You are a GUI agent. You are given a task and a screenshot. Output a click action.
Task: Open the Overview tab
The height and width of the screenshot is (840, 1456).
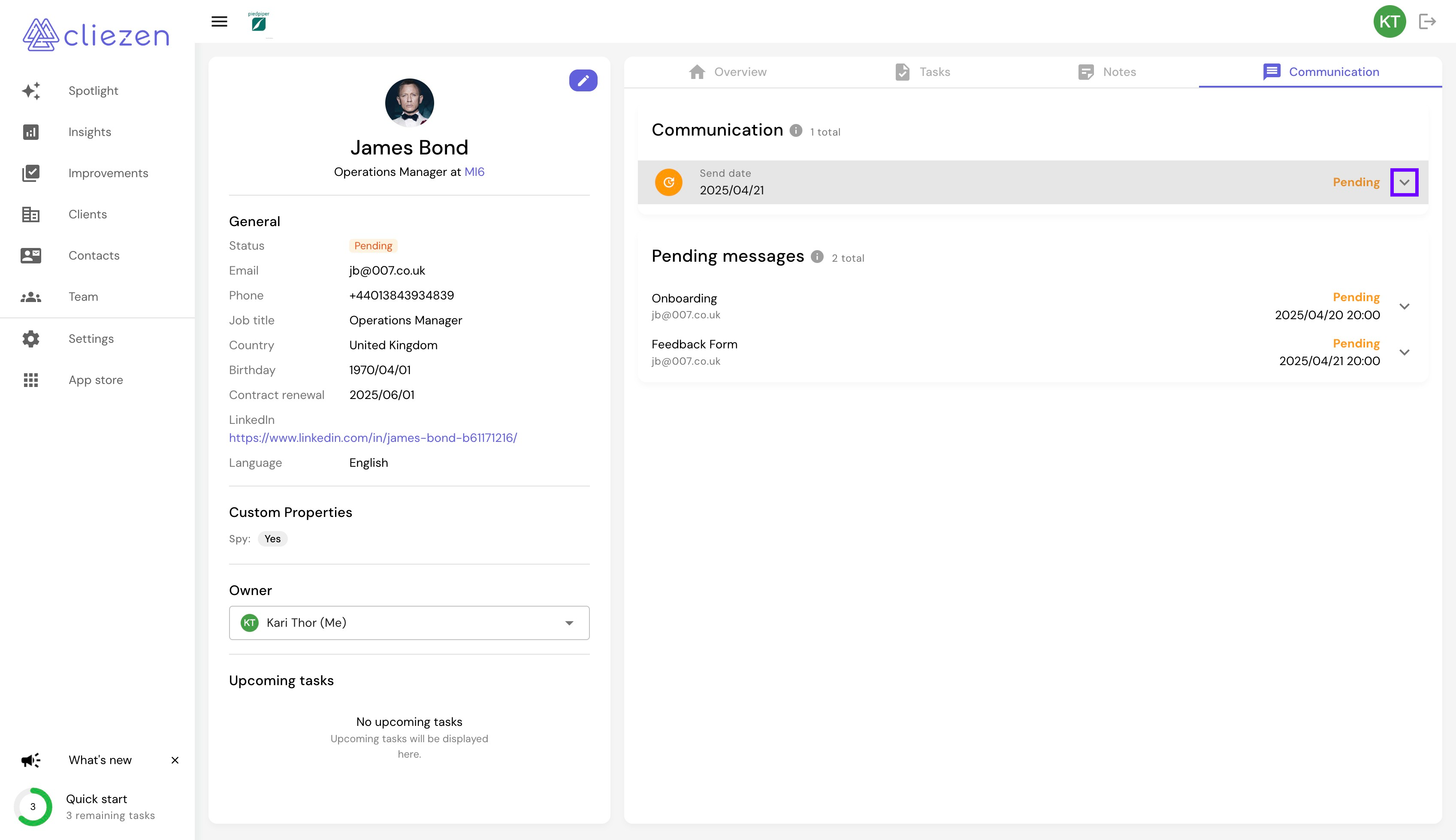coord(728,72)
